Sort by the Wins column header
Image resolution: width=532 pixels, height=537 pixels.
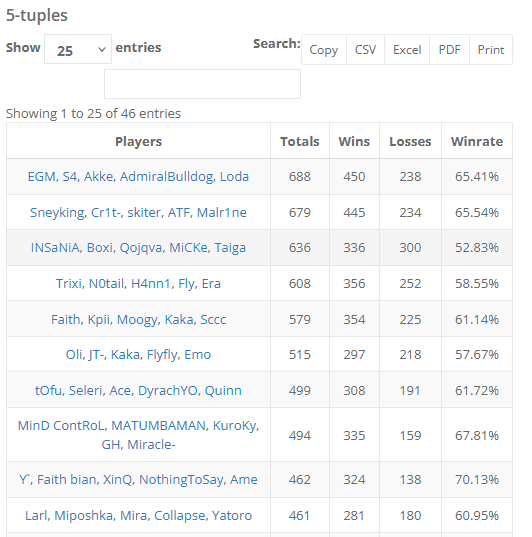click(x=354, y=141)
